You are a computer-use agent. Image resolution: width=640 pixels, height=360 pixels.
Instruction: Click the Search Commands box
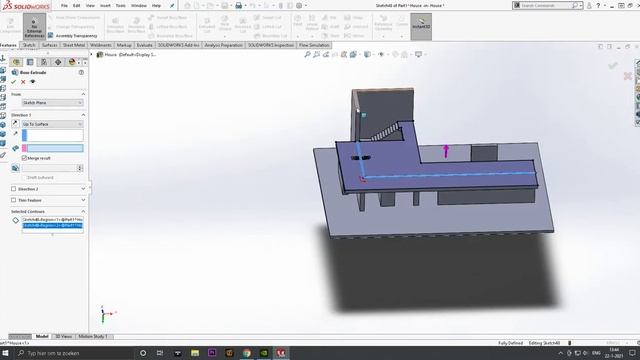coord(547,6)
